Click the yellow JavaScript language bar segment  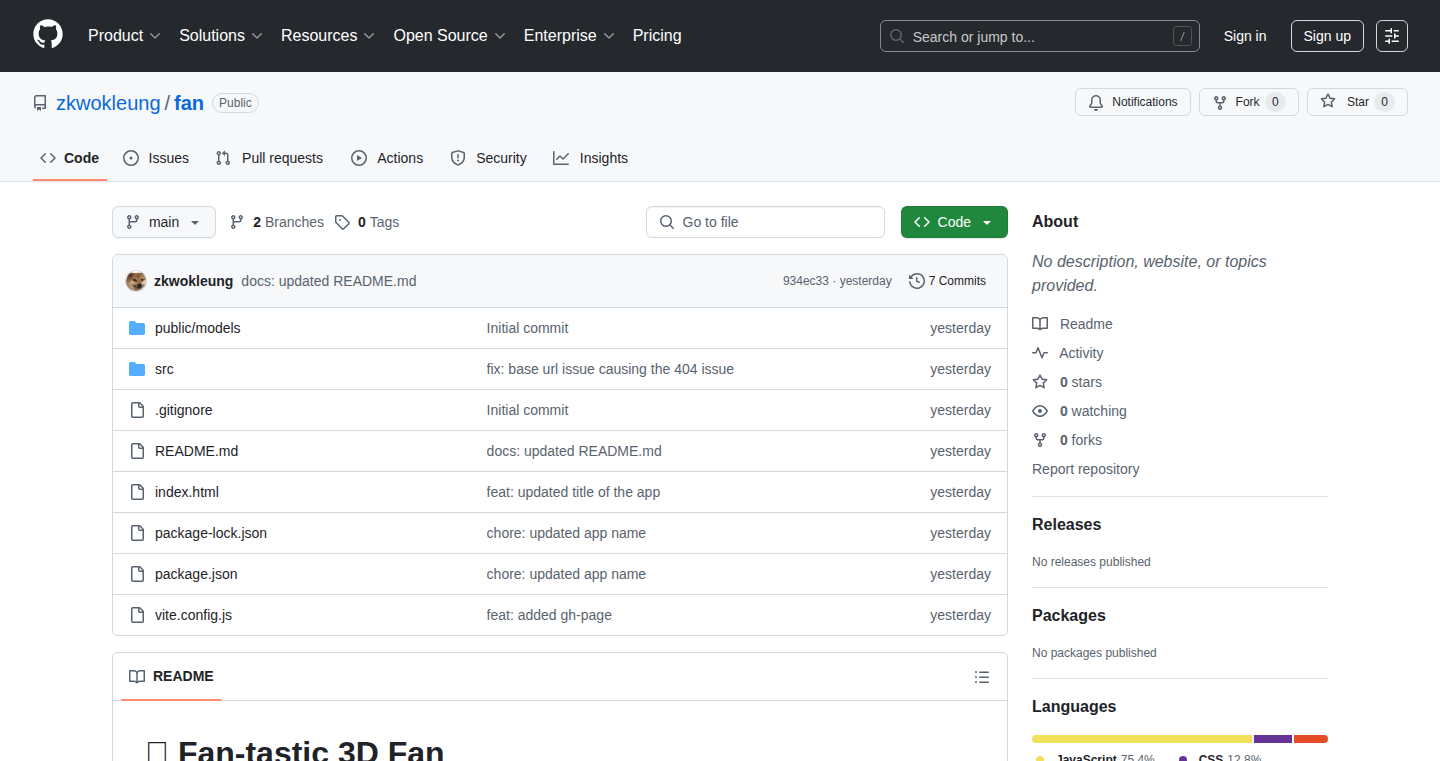[1142, 739]
